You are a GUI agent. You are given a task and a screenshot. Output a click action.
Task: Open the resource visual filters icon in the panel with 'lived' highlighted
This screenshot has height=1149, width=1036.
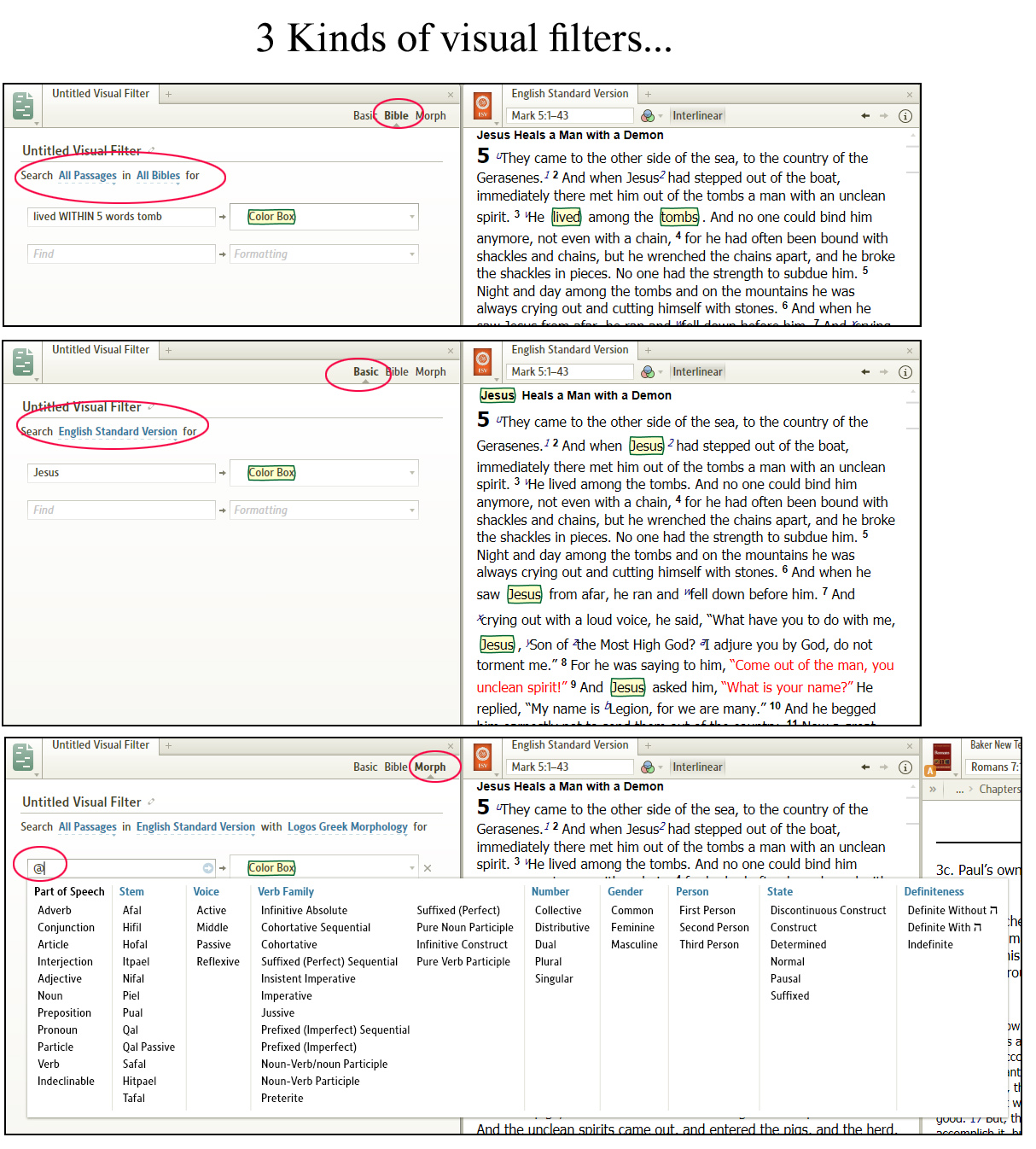649,116
